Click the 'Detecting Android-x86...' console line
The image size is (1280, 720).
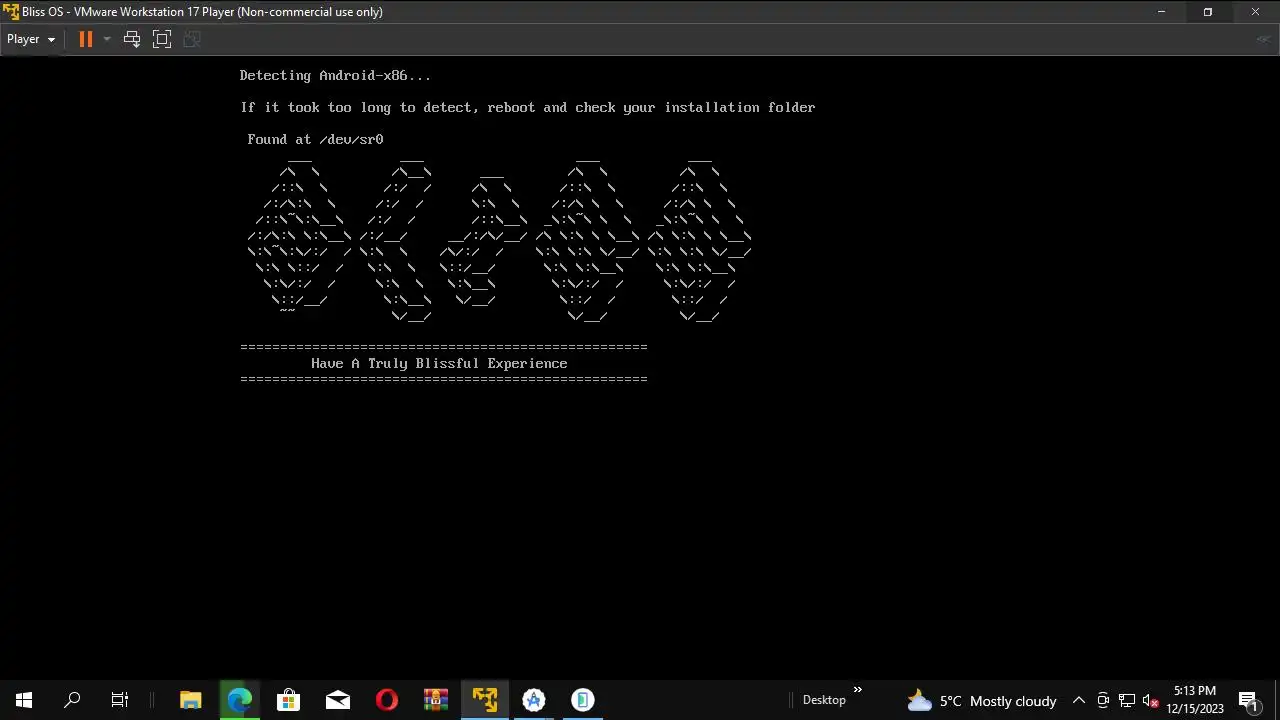336,75
